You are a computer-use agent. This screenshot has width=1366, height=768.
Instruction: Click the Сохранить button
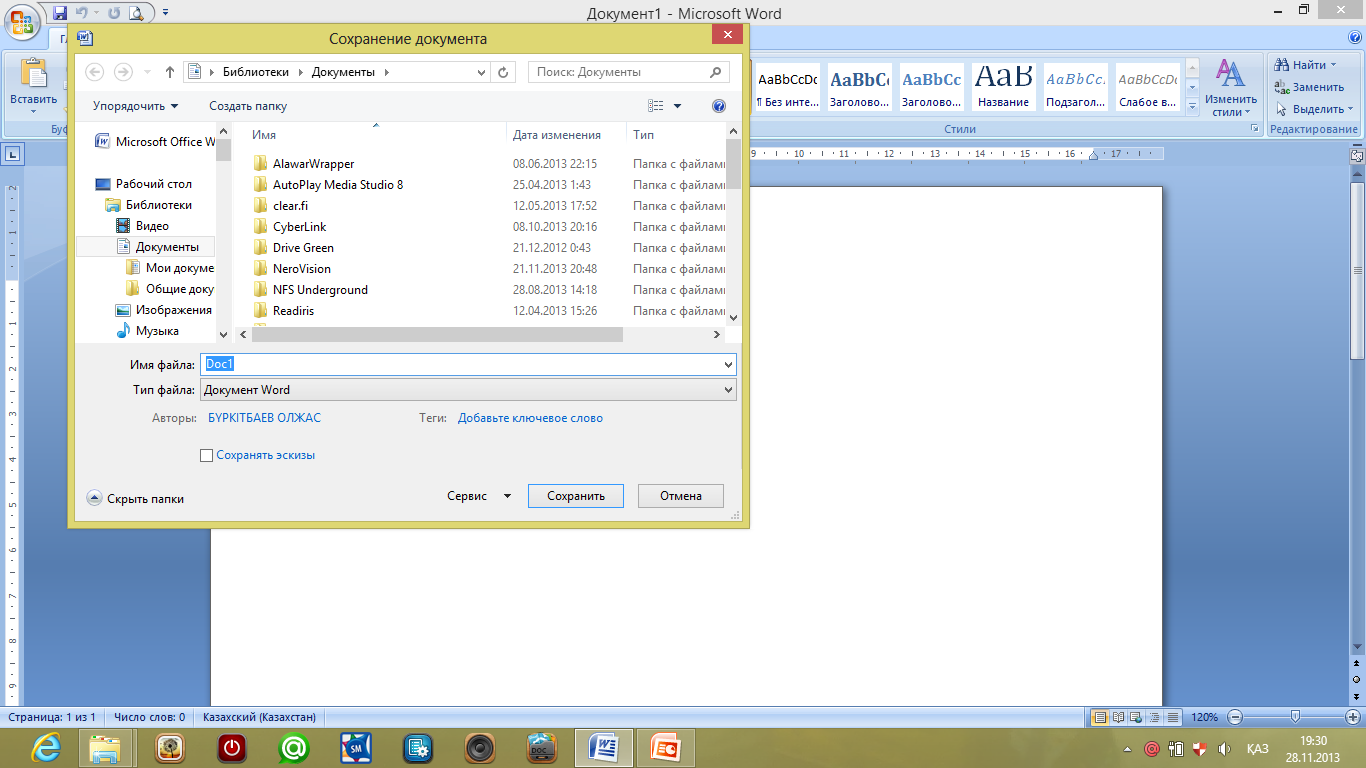[576, 496]
